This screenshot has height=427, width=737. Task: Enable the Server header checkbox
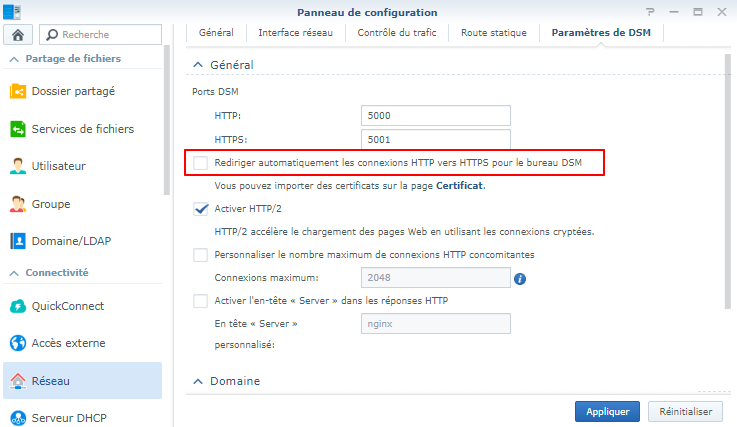(x=201, y=301)
